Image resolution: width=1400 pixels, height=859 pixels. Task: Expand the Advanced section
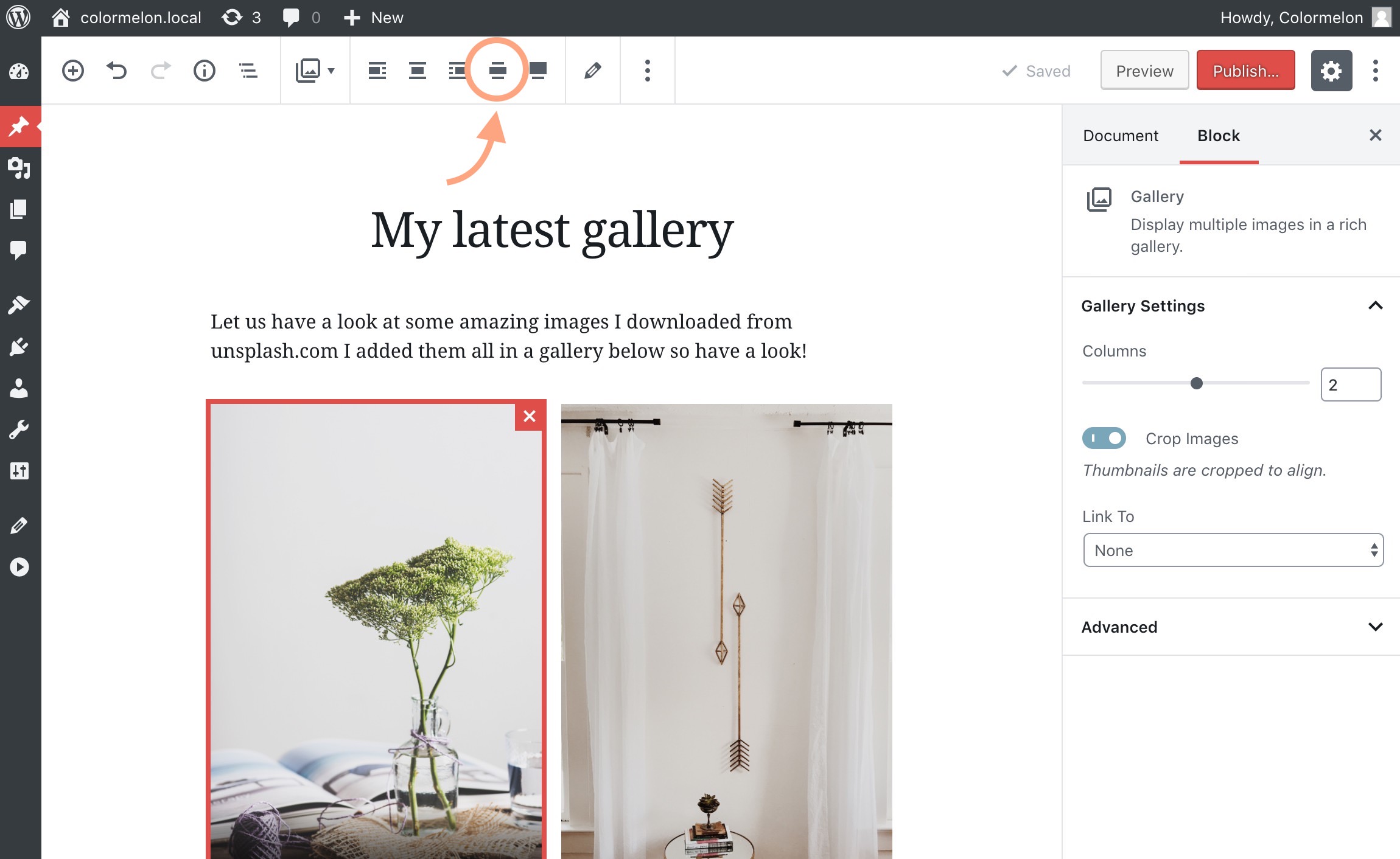tap(1231, 627)
